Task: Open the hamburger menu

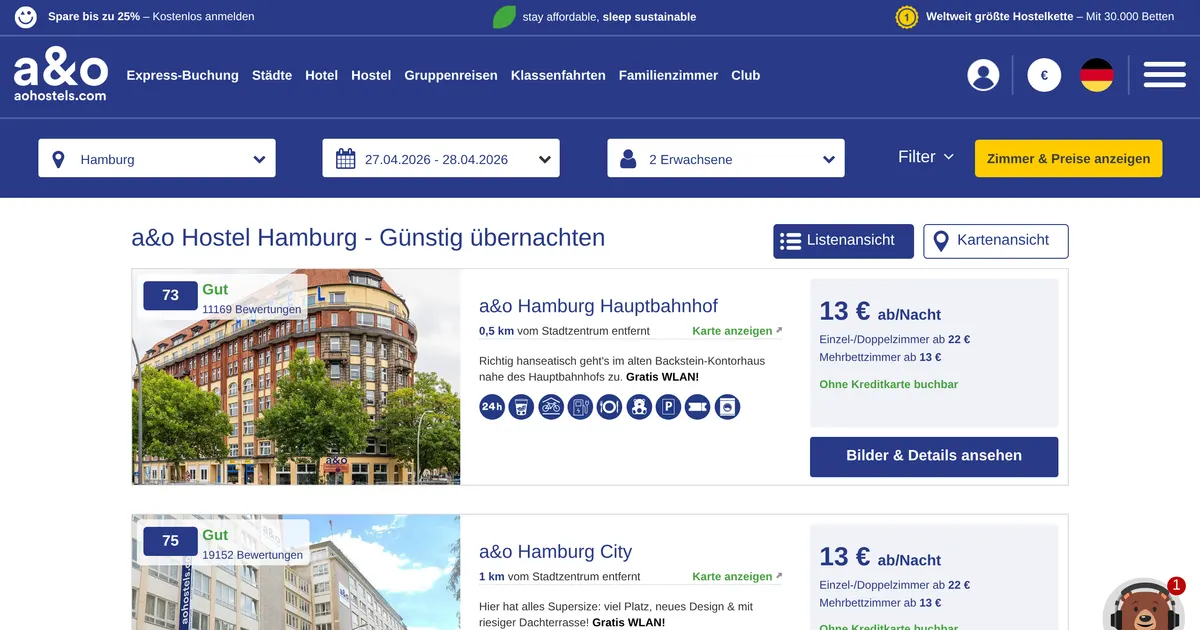Action: [1165, 75]
